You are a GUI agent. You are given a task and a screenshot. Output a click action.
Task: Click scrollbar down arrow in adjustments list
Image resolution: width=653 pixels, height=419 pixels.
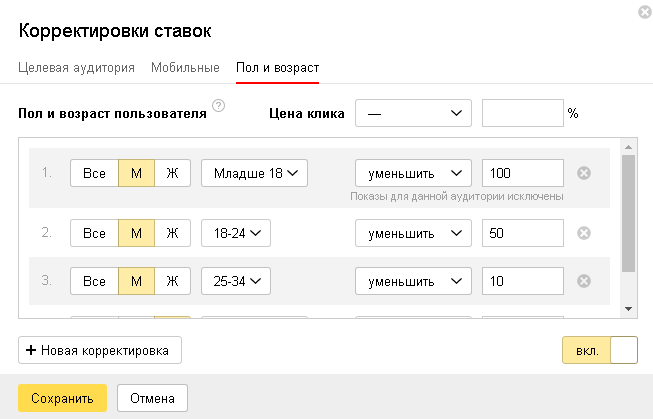[x=628, y=309]
